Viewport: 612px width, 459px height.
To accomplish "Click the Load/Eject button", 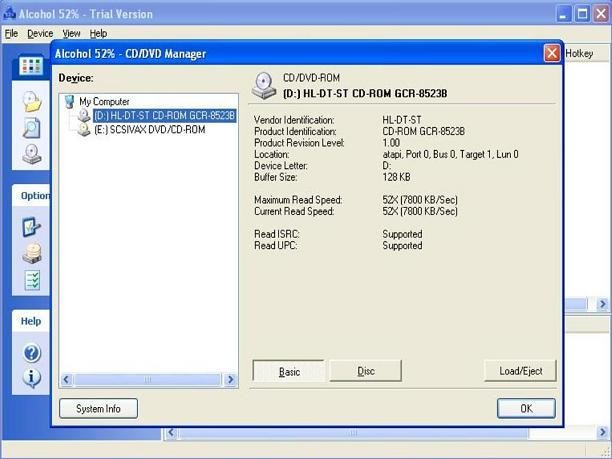I will click(x=520, y=371).
